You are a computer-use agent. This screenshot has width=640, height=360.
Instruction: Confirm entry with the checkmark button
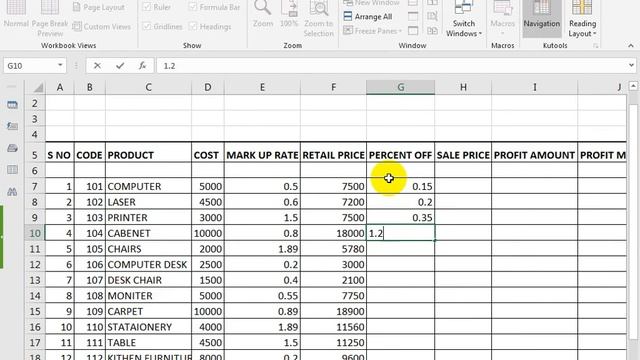120,66
